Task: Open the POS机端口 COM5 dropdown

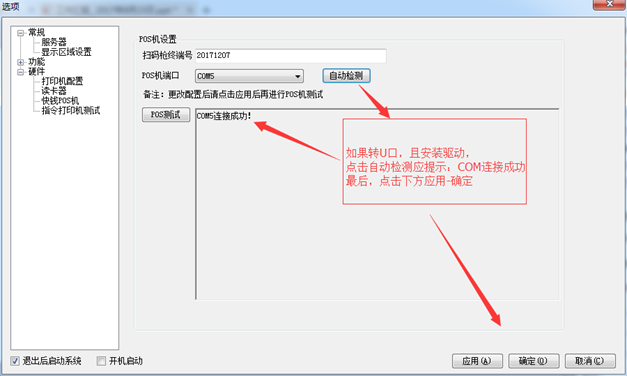Action: (x=249, y=76)
